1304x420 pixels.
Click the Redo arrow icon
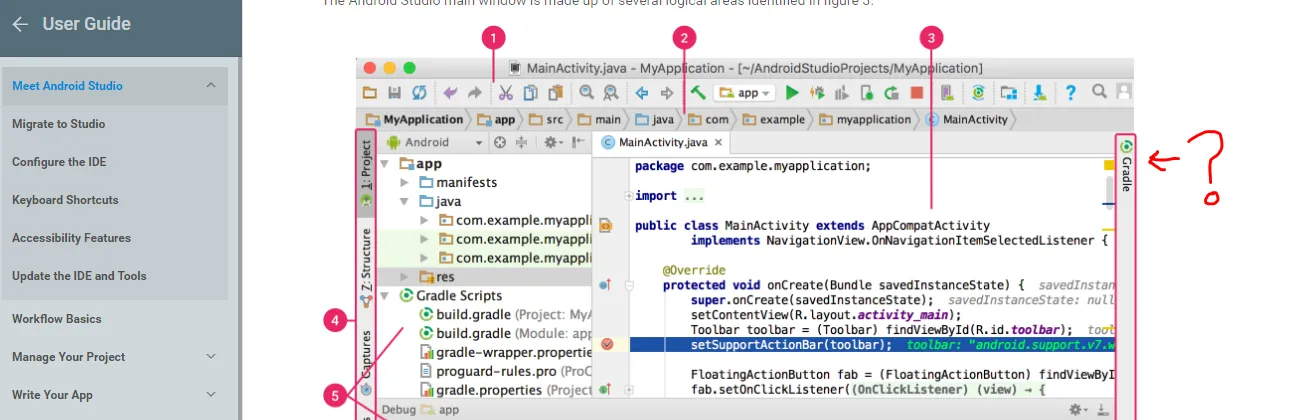coord(475,93)
